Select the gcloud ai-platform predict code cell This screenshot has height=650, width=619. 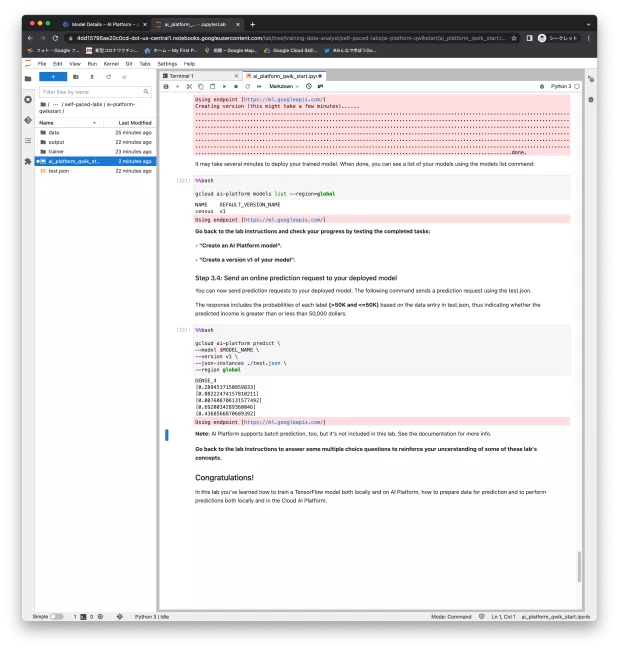(382, 350)
